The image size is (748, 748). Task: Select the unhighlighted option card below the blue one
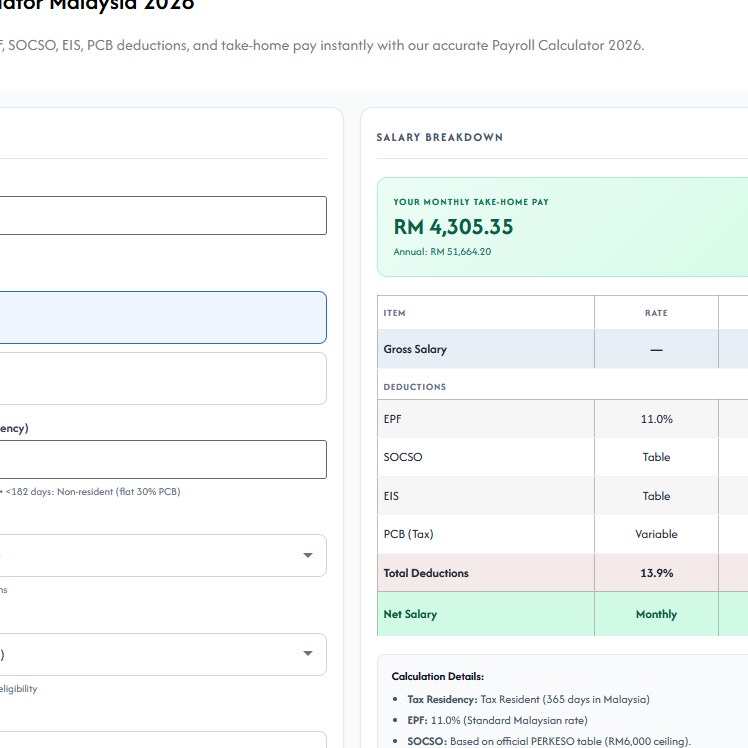pyautogui.click(x=163, y=378)
